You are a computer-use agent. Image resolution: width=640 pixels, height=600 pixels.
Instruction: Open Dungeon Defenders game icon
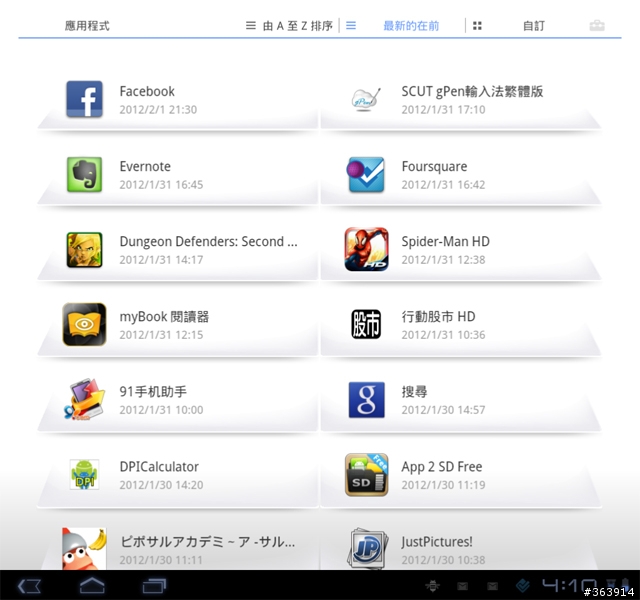[84, 250]
